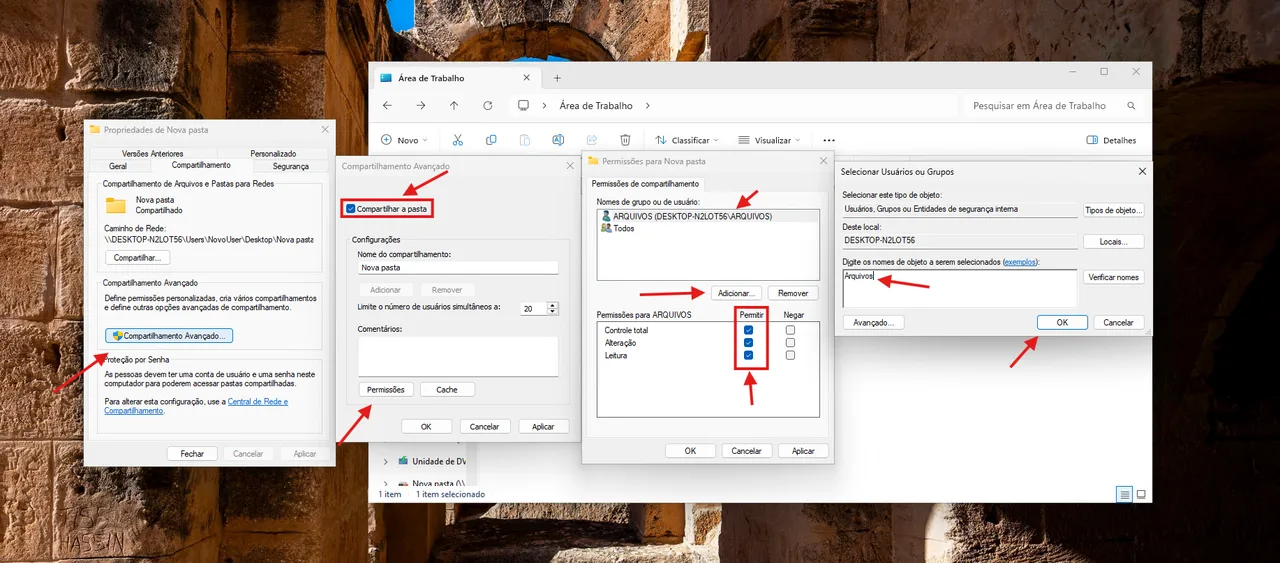Click the Paste icon in Explorer toolbar

[x=524, y=140]
